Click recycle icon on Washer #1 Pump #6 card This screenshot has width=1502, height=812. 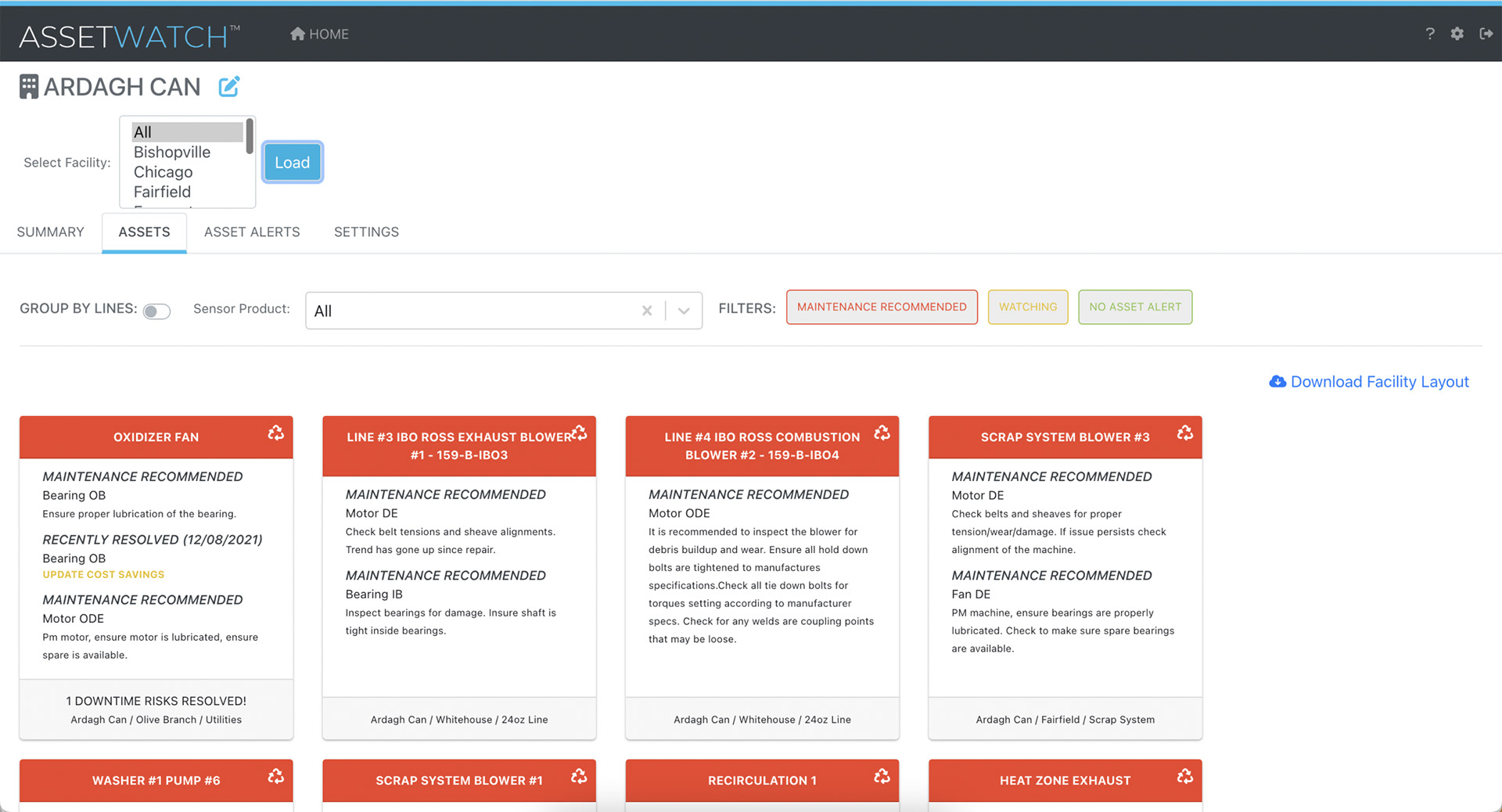click(275, 776)
